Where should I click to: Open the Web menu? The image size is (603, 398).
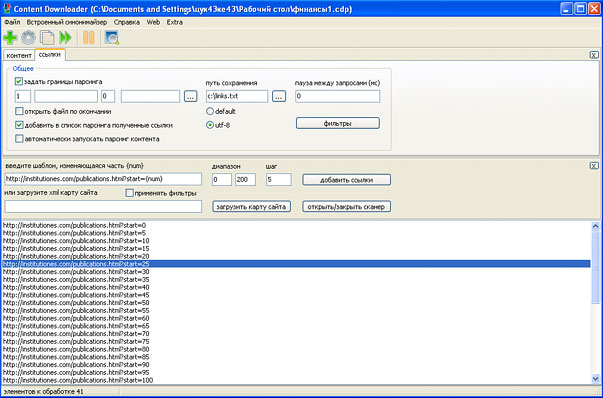click(x=153, y=22)
